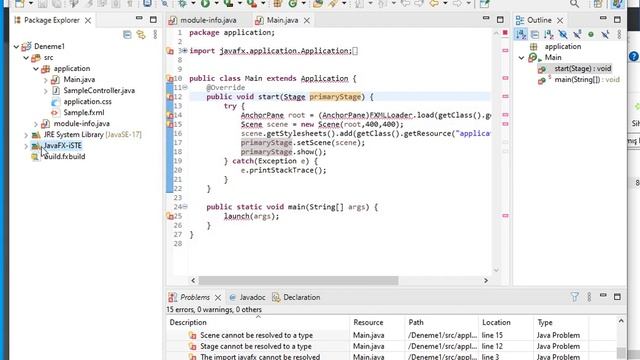Collapse the Main class in Outline

(x=521, y=58)
